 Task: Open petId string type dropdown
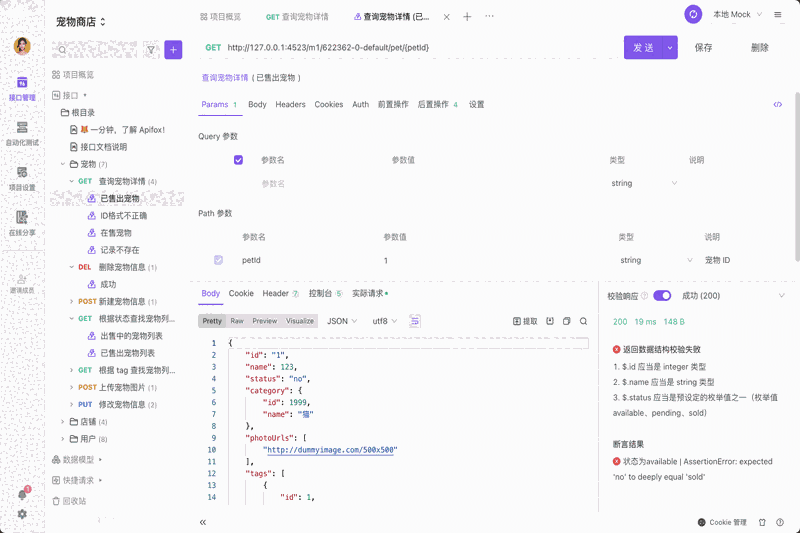tap(656, 260)
